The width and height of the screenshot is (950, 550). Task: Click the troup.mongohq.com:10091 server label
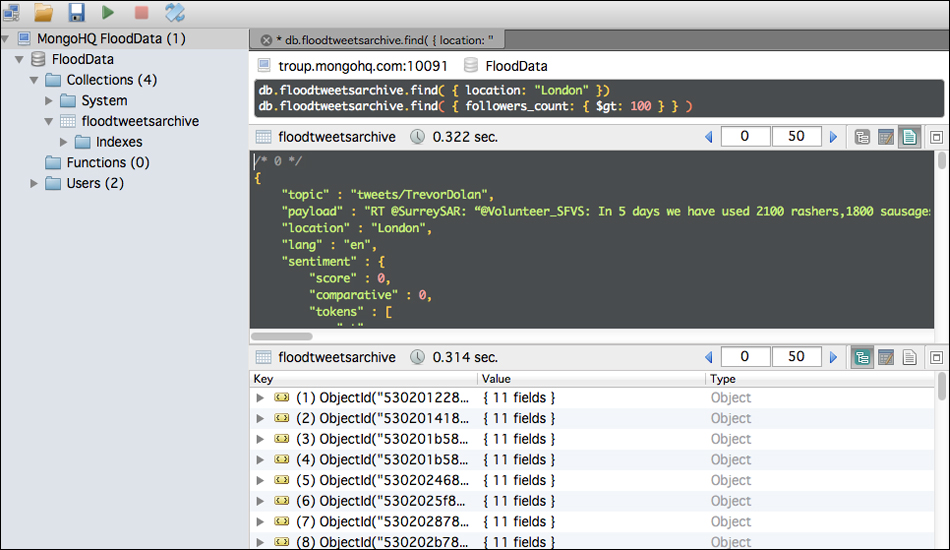[x=362, y=66]
